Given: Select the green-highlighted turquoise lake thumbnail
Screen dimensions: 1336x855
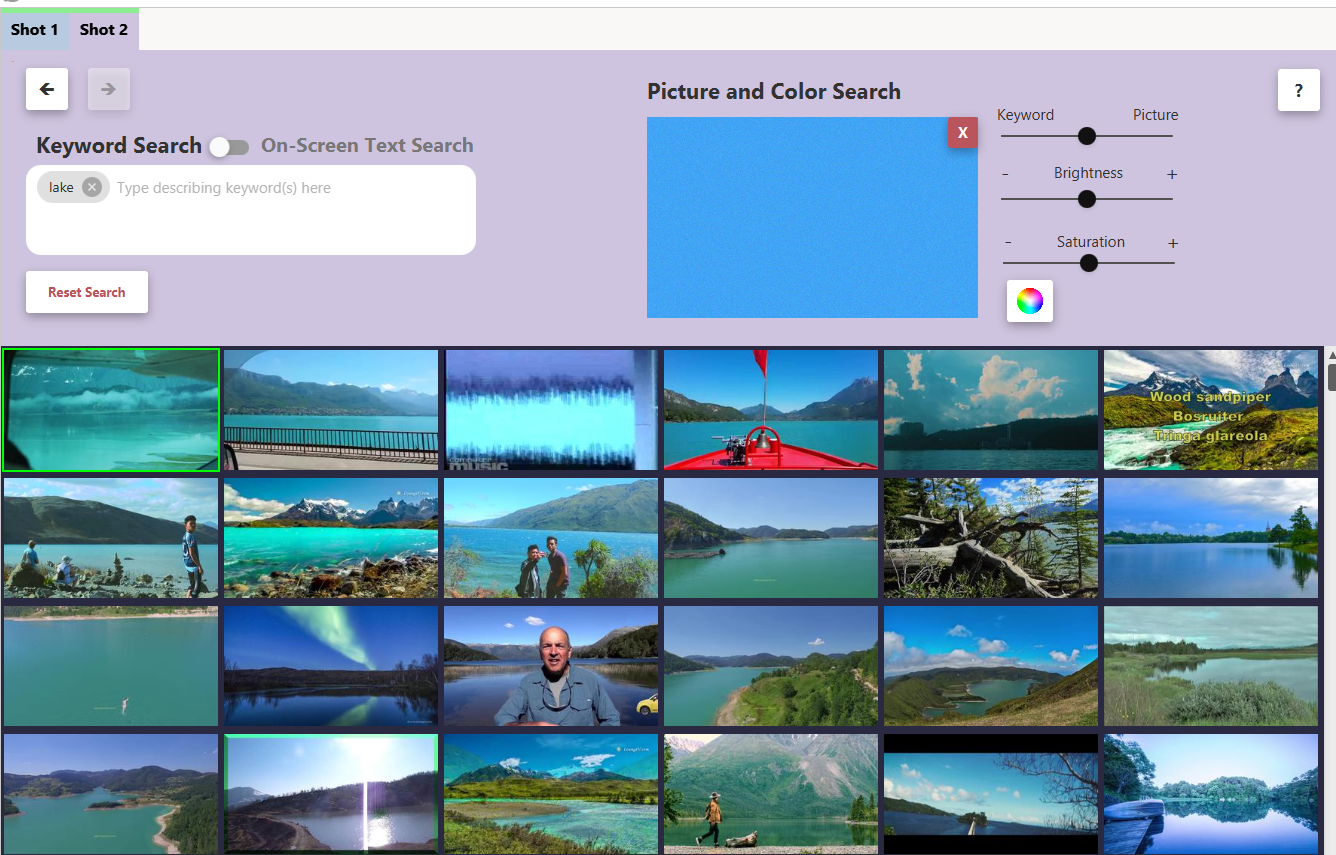Looking at the screenshot, I should coord(111,410).
